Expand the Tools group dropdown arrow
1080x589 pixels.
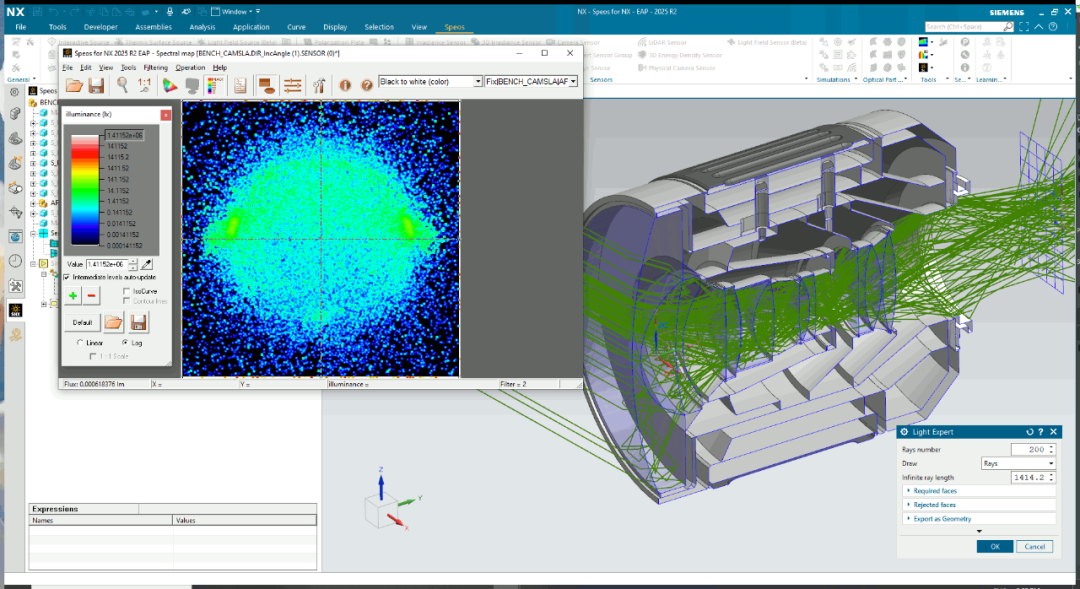pyautogui.click(x=947, y=79)
